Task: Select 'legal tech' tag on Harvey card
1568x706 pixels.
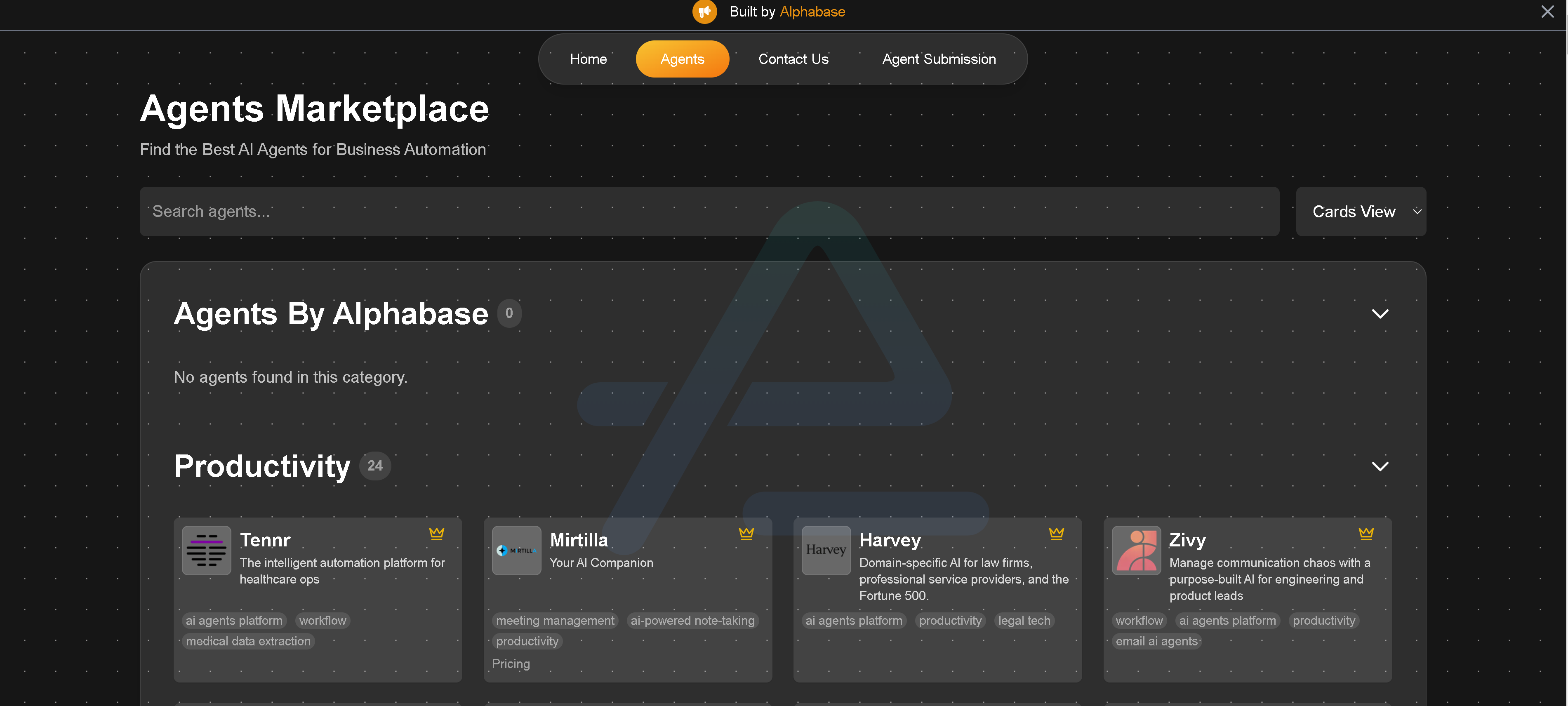Action: click(1024, 620)
